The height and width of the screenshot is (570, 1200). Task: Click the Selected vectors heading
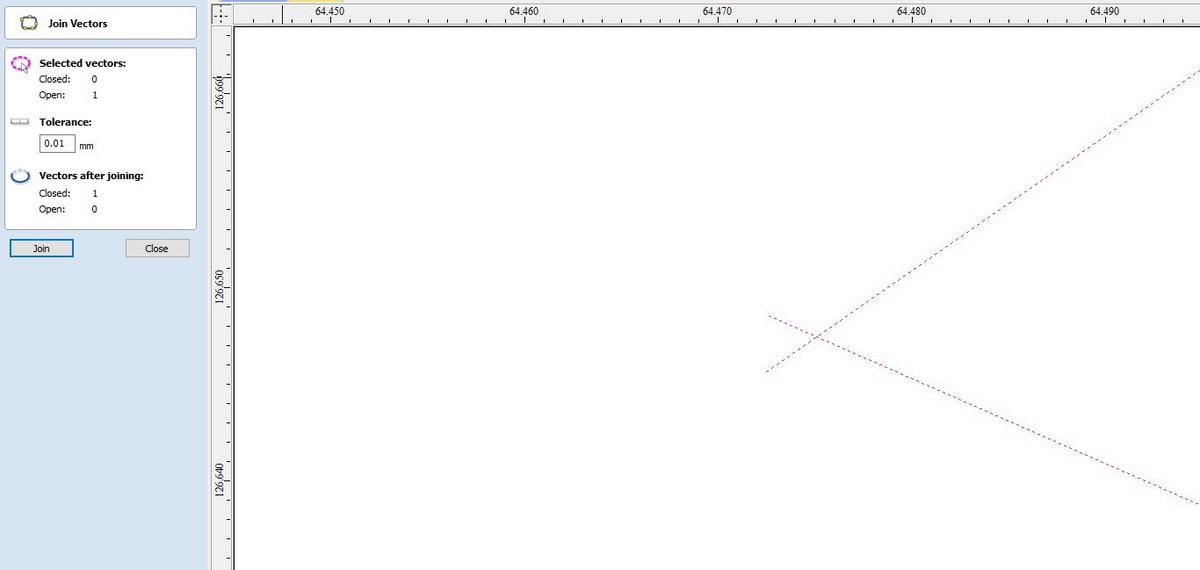point(82,63)
